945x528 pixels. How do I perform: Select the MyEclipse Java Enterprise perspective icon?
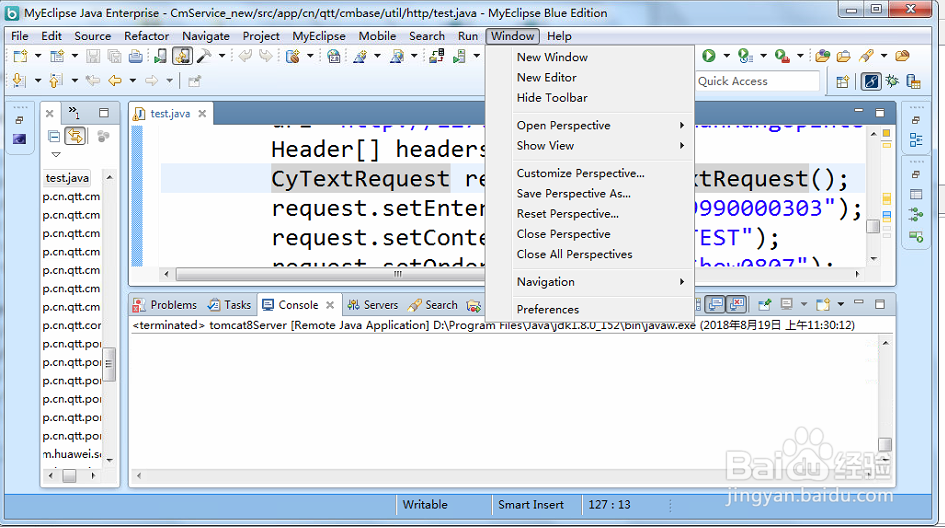point(871,81)
